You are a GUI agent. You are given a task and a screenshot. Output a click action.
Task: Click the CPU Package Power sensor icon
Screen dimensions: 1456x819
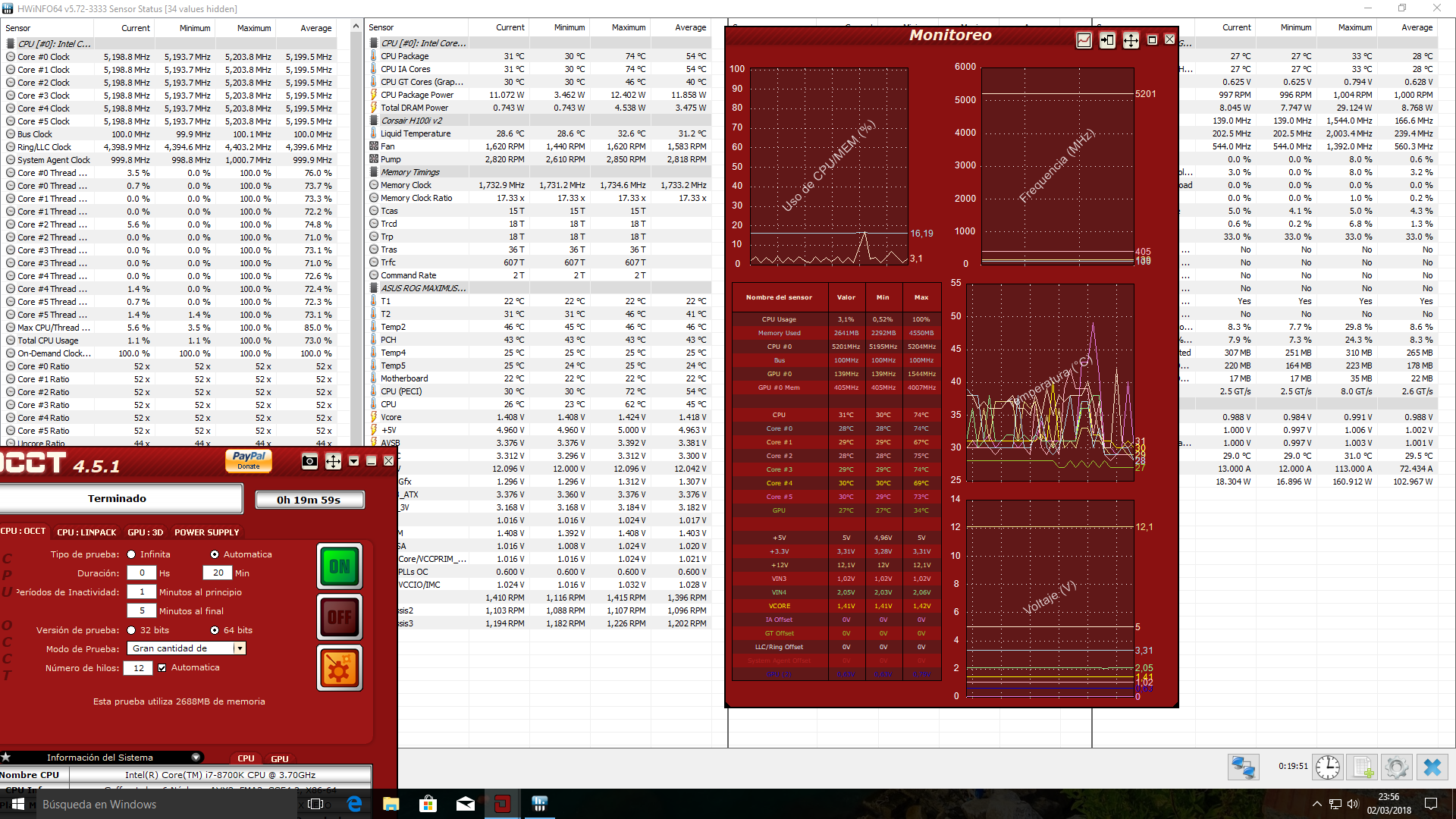(x=374, y=95)
